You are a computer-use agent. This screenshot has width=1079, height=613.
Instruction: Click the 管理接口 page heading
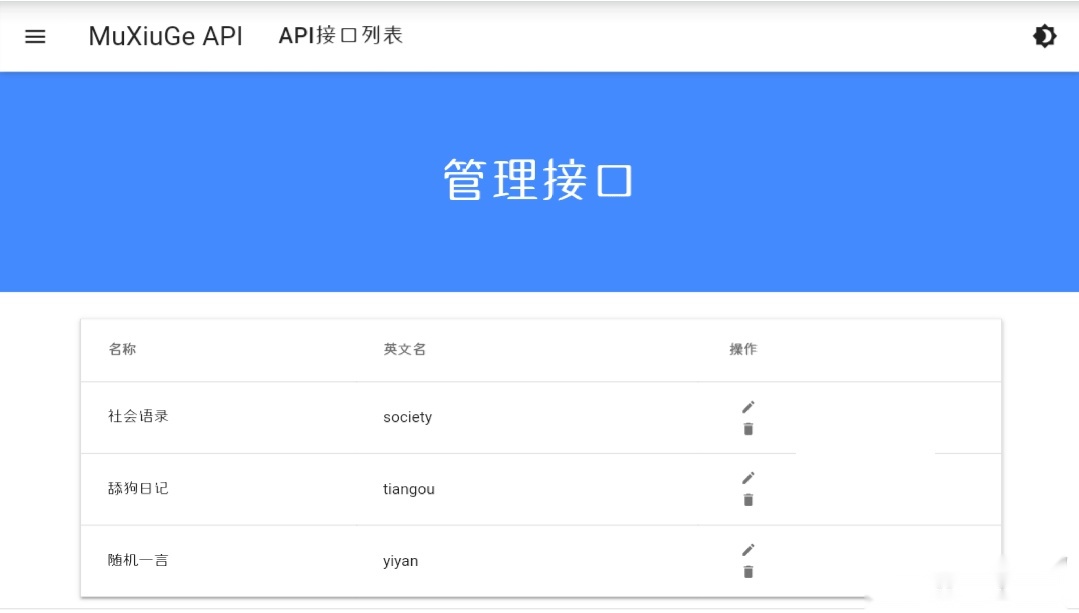537,177
